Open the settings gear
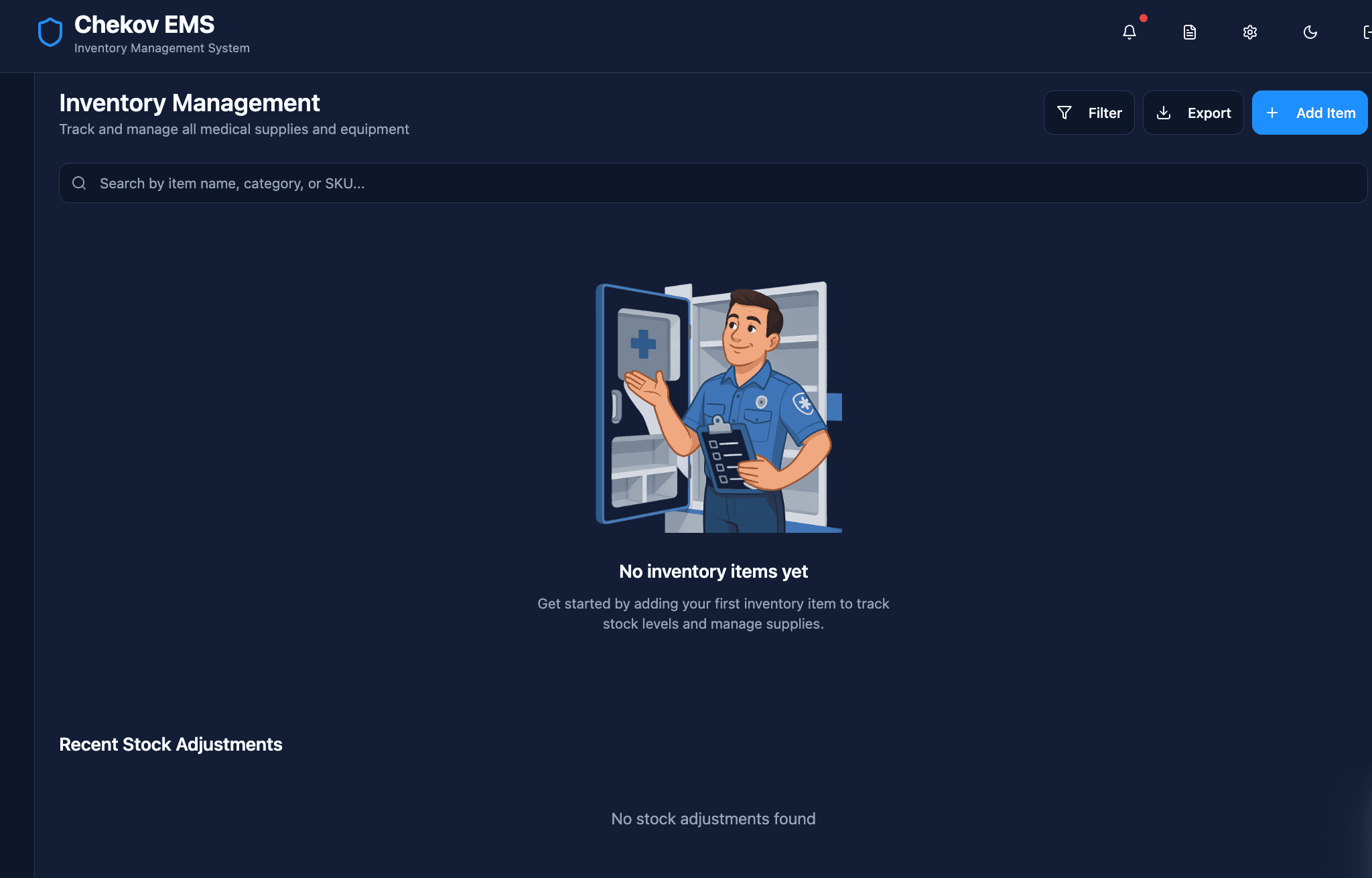Screen dimensions: 1372x878 [x=1250, y=32]
